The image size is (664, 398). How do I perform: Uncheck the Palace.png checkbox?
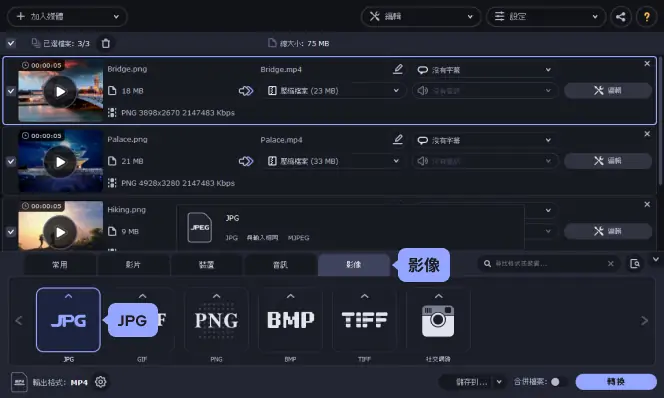(11, 161)
